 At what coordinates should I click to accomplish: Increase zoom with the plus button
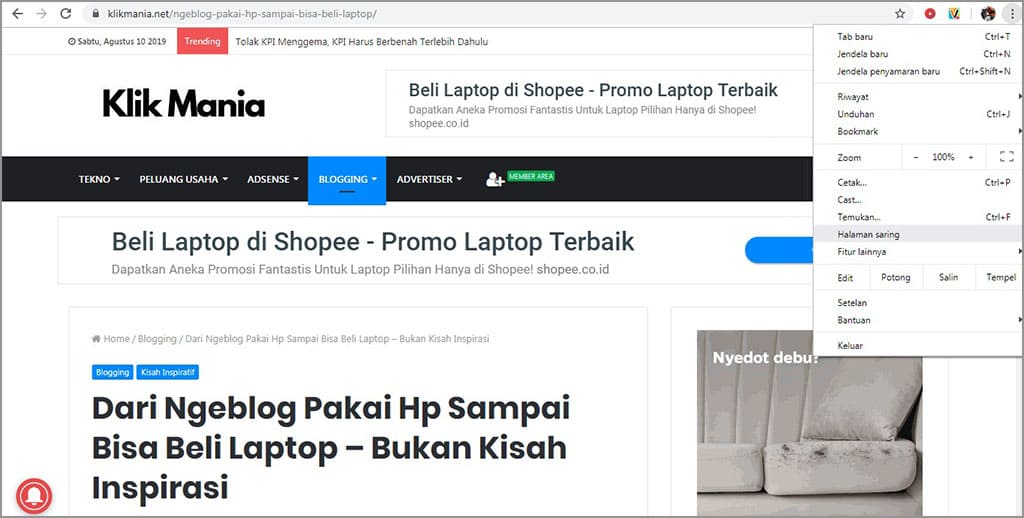click(970, 157)
